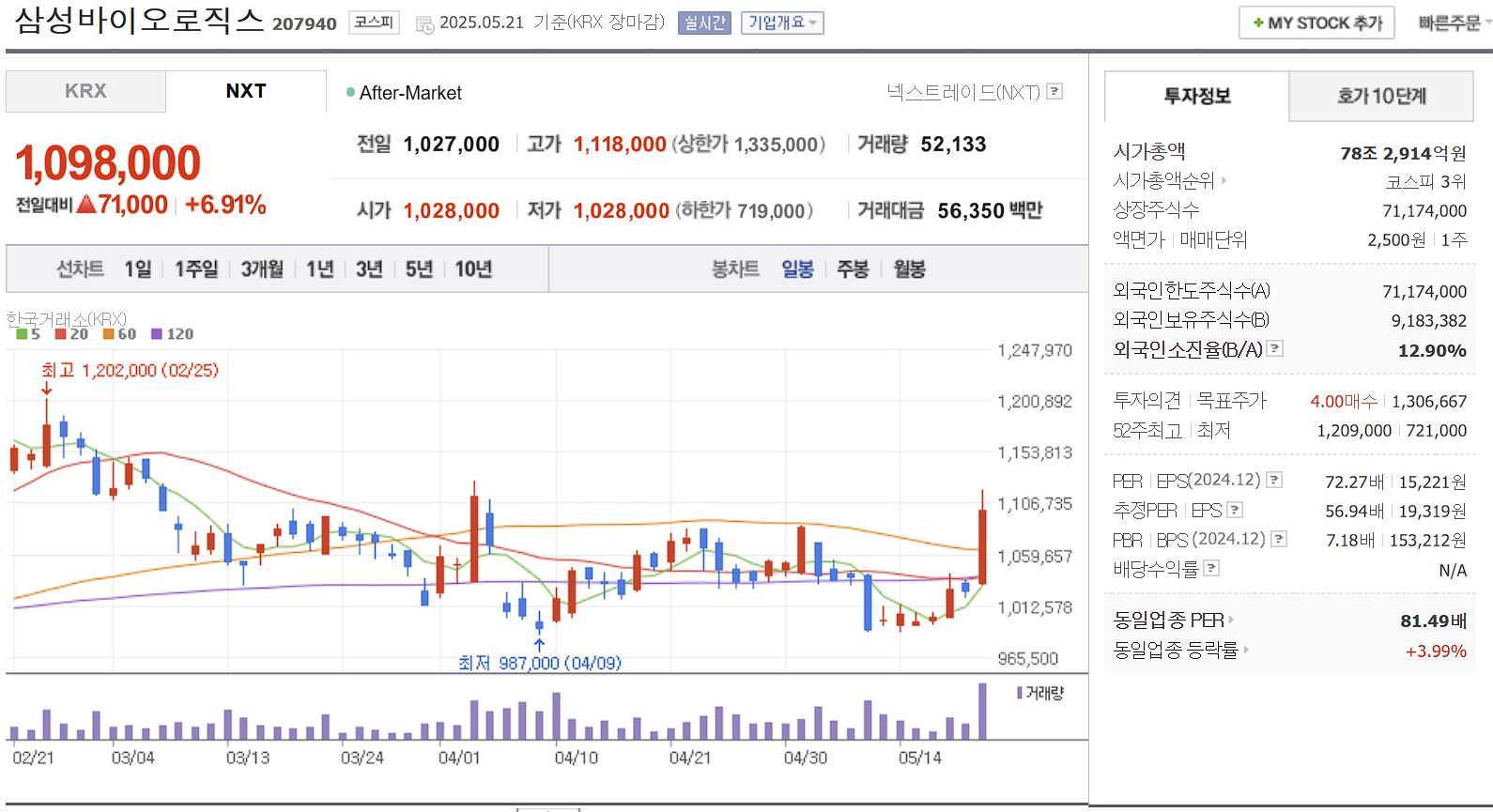Viewport: 1493px width, 812px height.
Task: Click the stock code 207940
Action: [304, 24]
